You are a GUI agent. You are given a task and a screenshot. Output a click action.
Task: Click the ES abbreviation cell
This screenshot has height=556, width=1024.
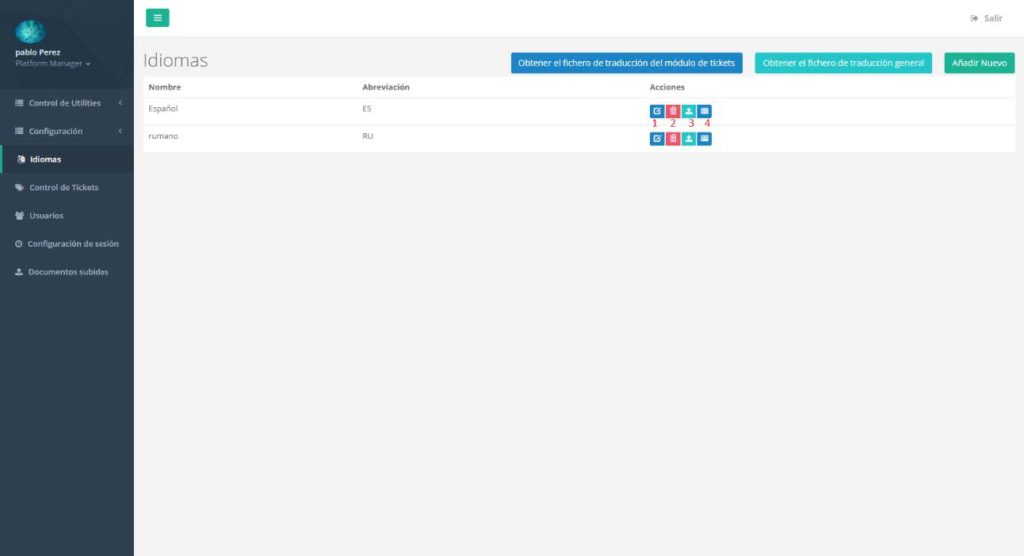pos(366,108)
